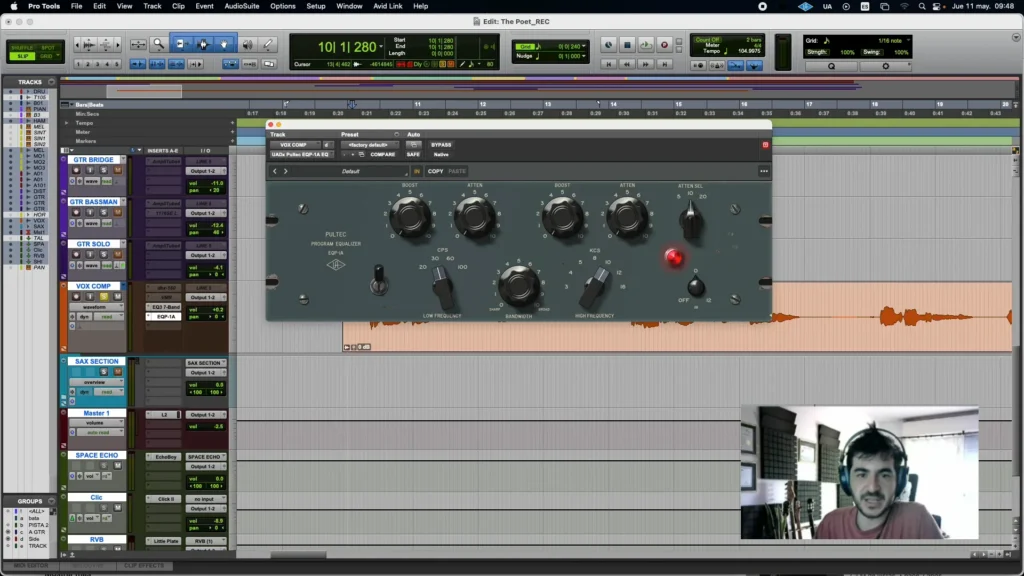Open the Track menu
Viewport: 1024px width, 576px height.
tap(152, 7)
